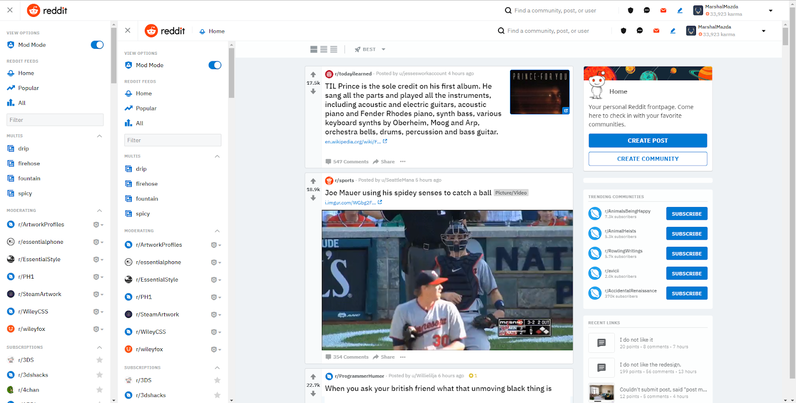The height and width of the screenshot is (403, 796).
Task: Click the reddit logo in the topmost header
Action: [x=47, y=10]
